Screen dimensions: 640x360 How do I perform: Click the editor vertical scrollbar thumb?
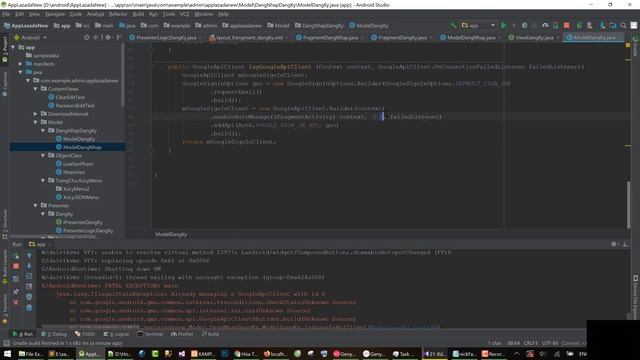[628, 204]
